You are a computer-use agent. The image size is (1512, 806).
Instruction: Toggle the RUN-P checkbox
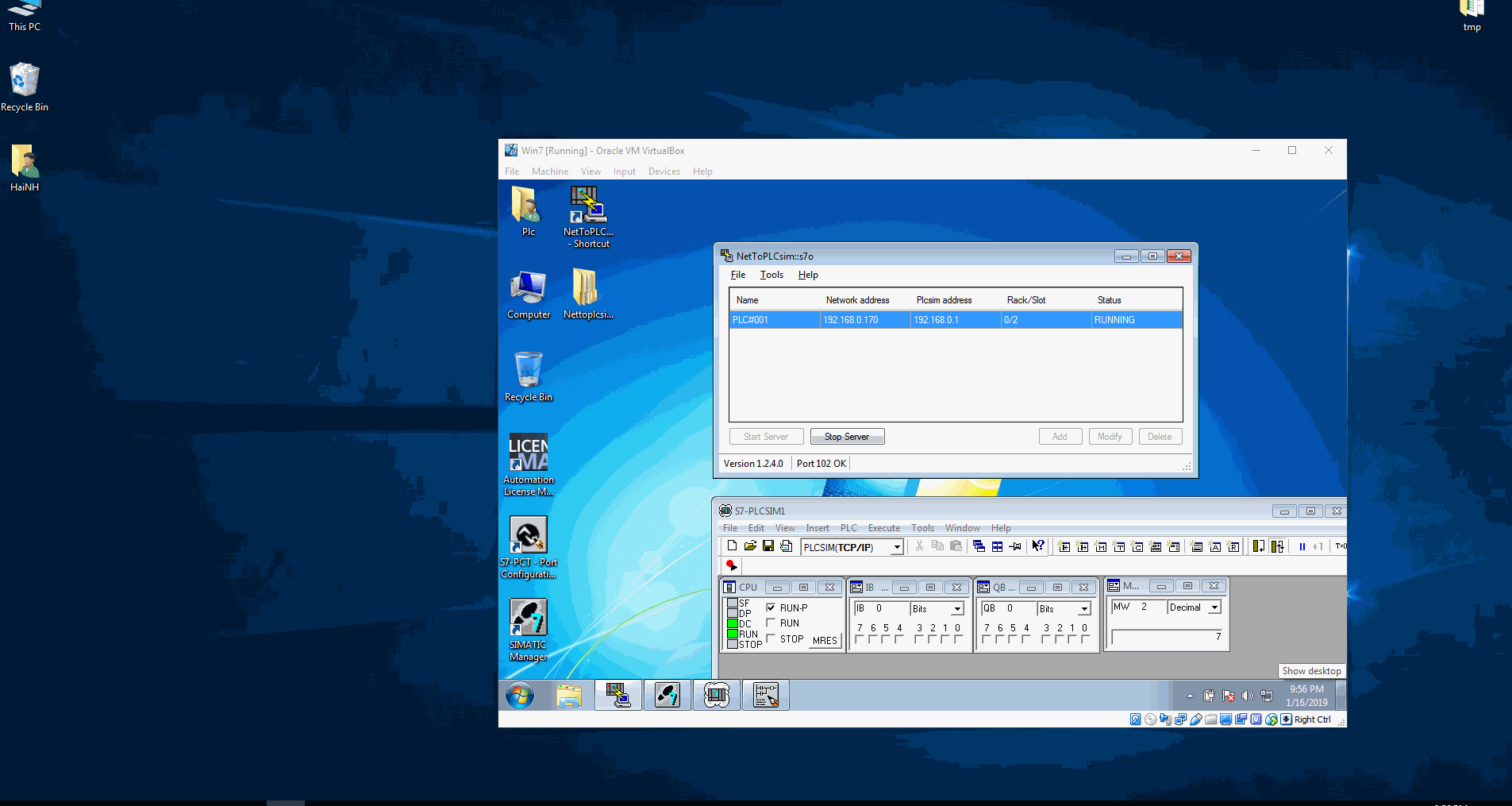pyautogui.click(x=771, y=607)
